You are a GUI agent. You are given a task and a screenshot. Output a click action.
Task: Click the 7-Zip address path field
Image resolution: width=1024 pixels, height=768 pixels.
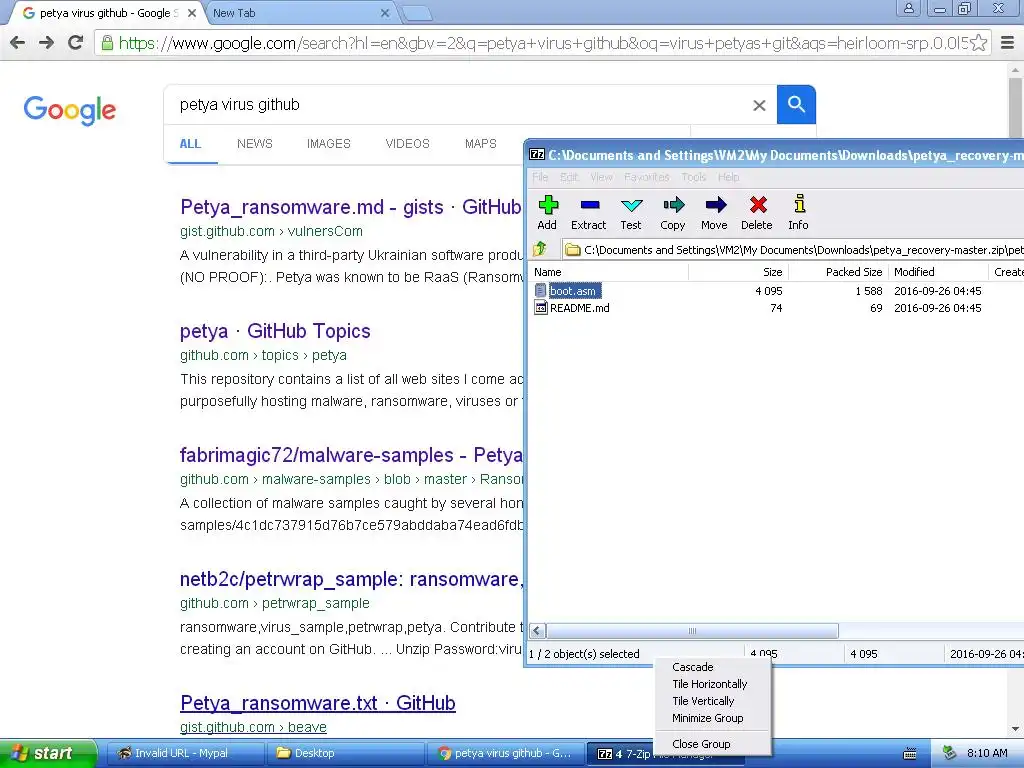click(x=793, y=249)
